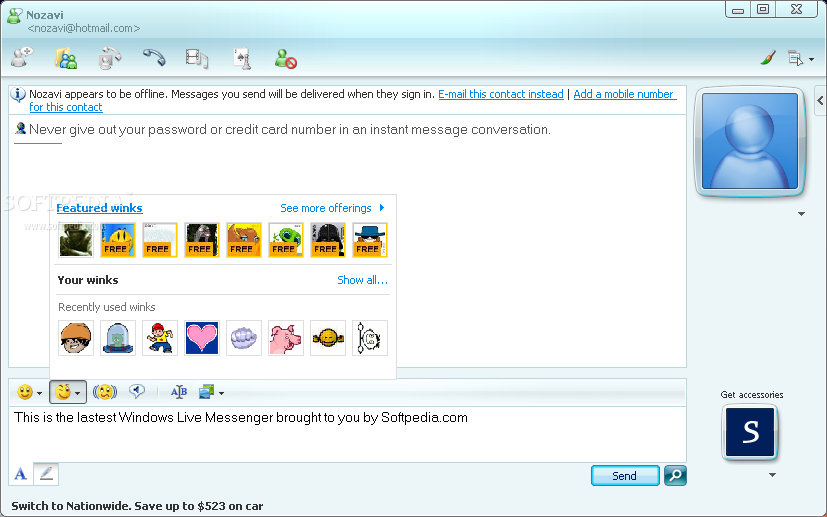Send a nudge
827x517 pixels.
[104, 392]
